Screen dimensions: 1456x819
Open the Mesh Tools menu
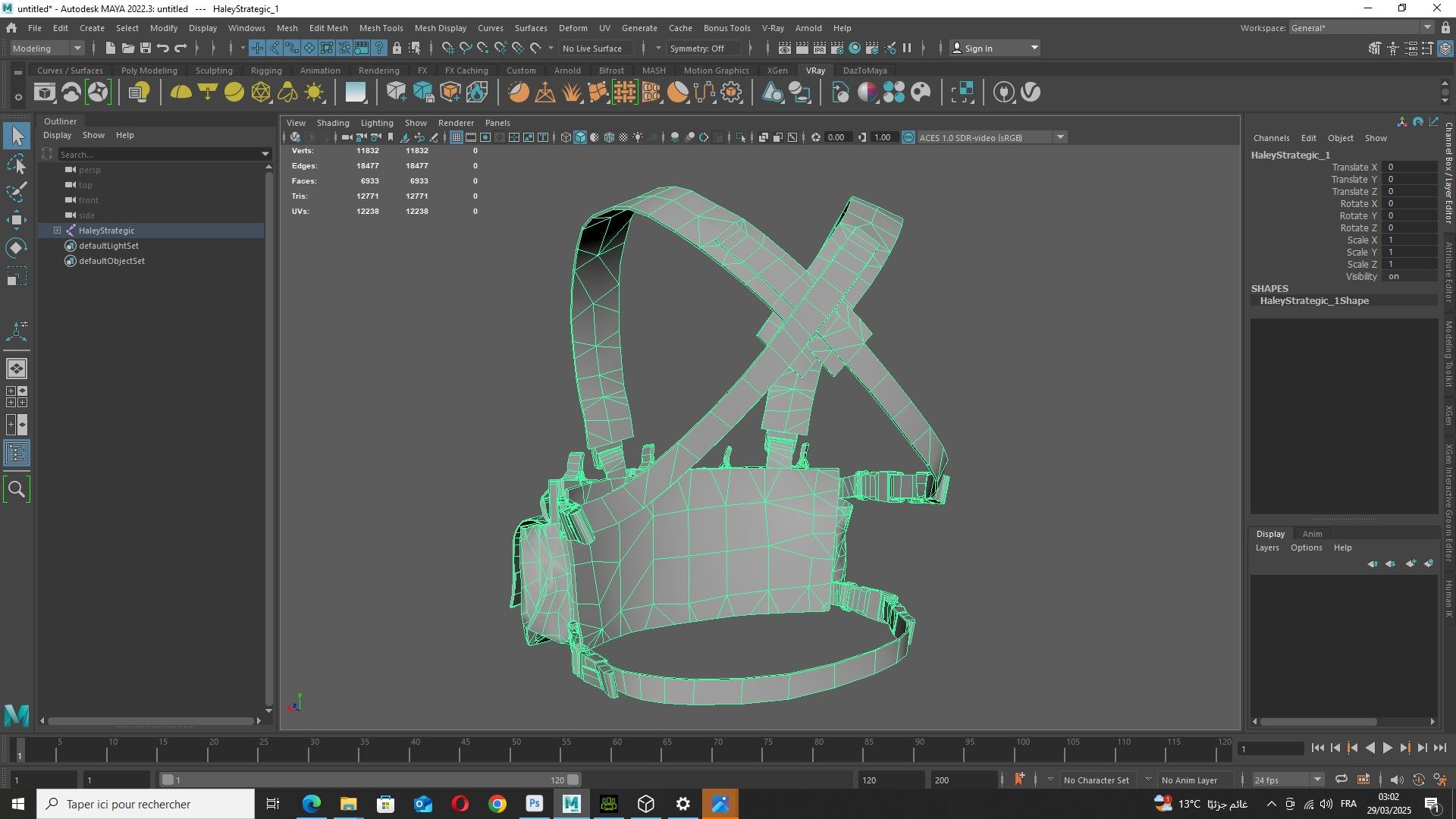tap(381, 28)
